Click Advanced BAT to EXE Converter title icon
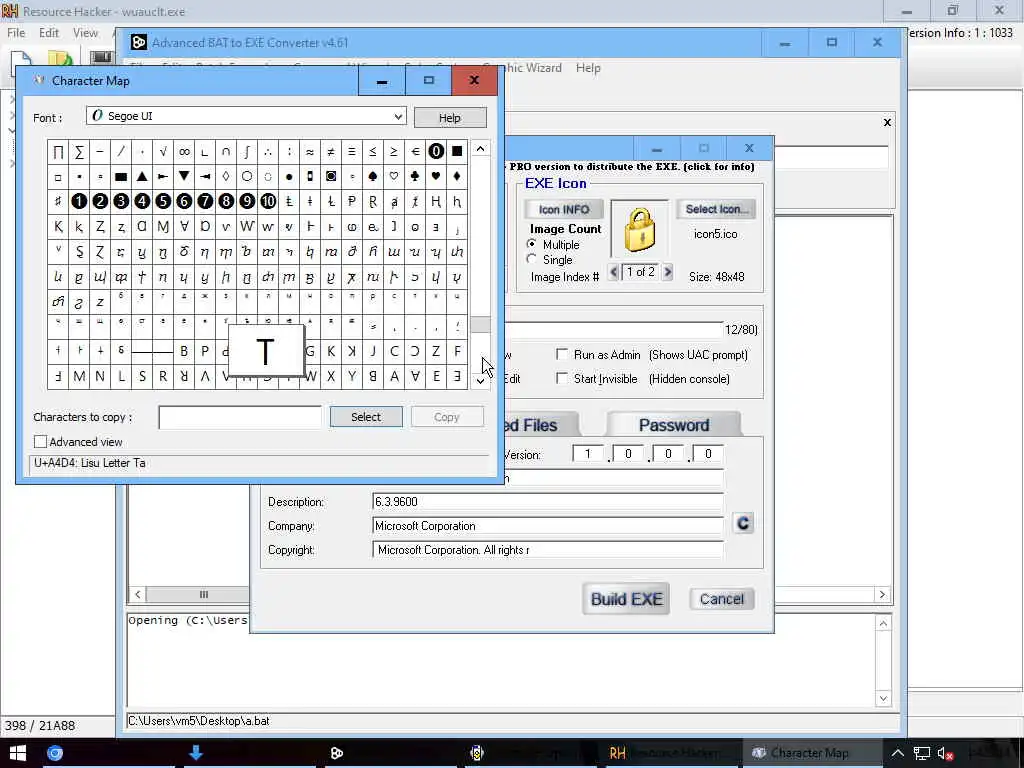This screenshot has height=768, width=1024. click(x=138, y=42)
